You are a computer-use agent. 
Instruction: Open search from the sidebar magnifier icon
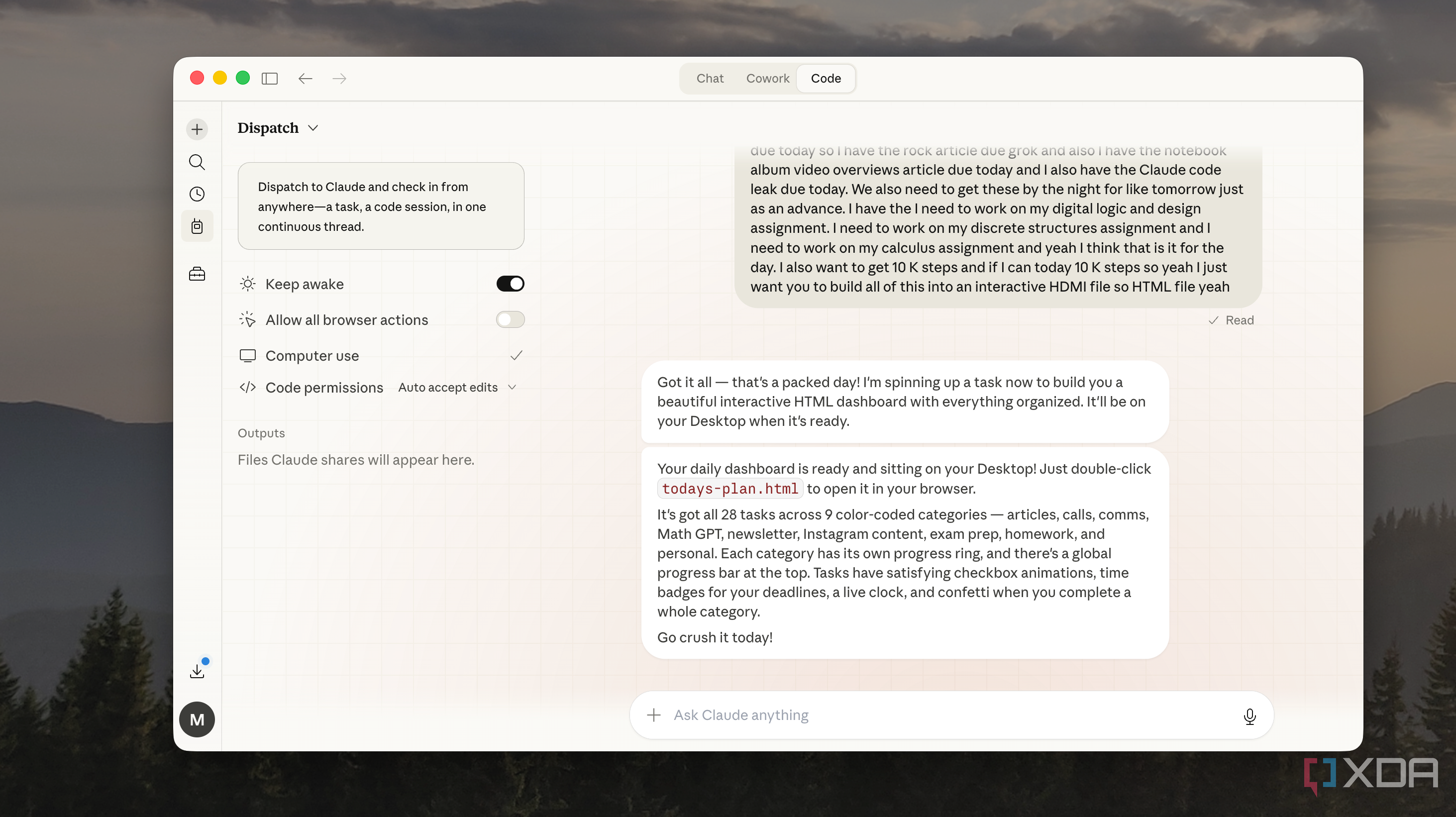[x=197, y=162]
